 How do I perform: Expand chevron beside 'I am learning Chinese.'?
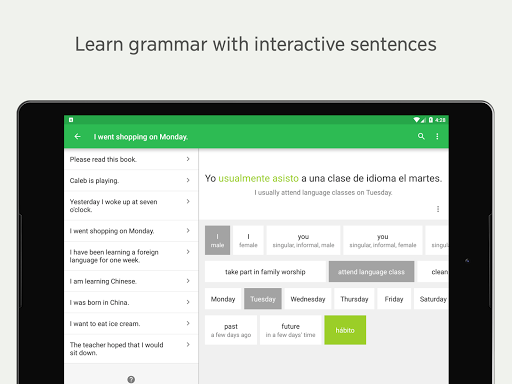tap(188, 281)
